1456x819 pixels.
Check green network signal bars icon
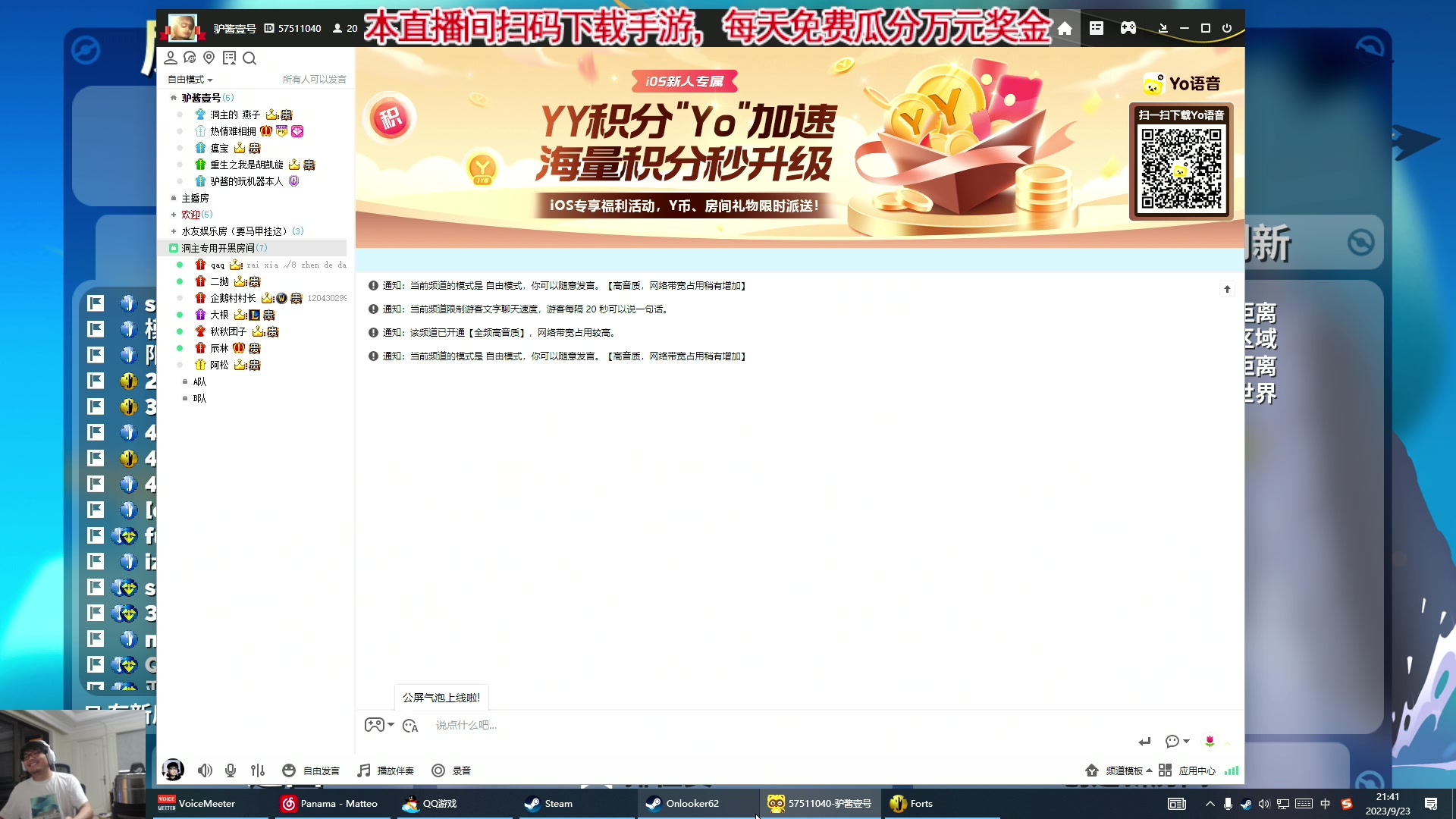click(x=1232, y=770)
